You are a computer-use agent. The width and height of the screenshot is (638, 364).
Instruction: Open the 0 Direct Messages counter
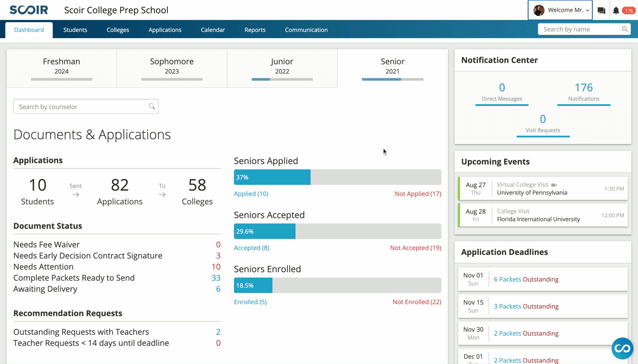click(x=502, y=93)
